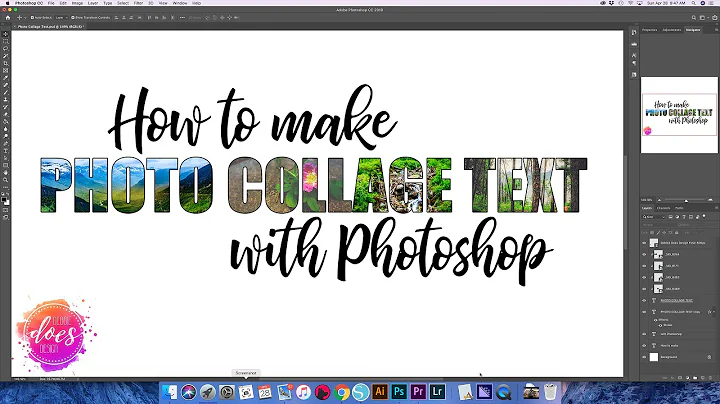This screenshot has height=404, width=720.
Task: Open Premiere Pro from the dock
Action: [x=418, y=392]
